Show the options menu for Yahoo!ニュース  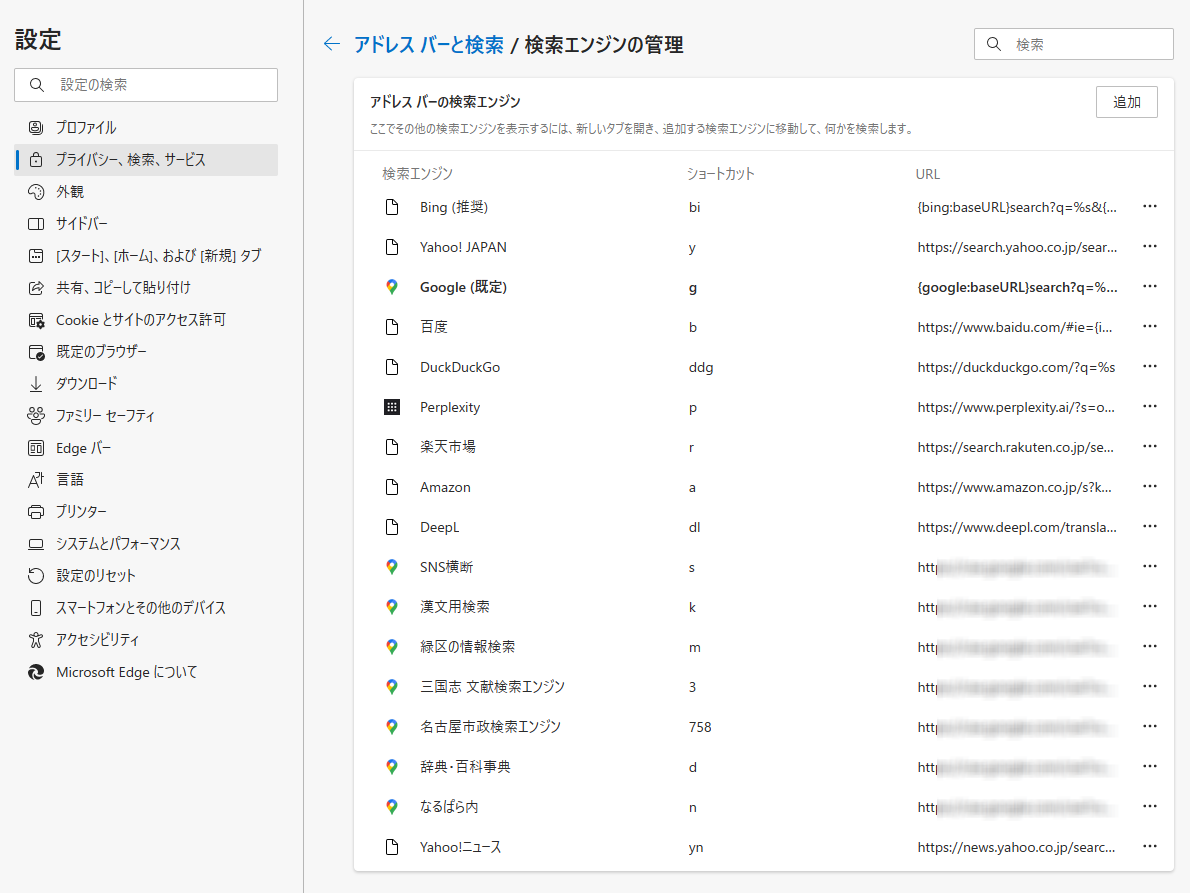pyautogui.click(x=1149, y=847)
